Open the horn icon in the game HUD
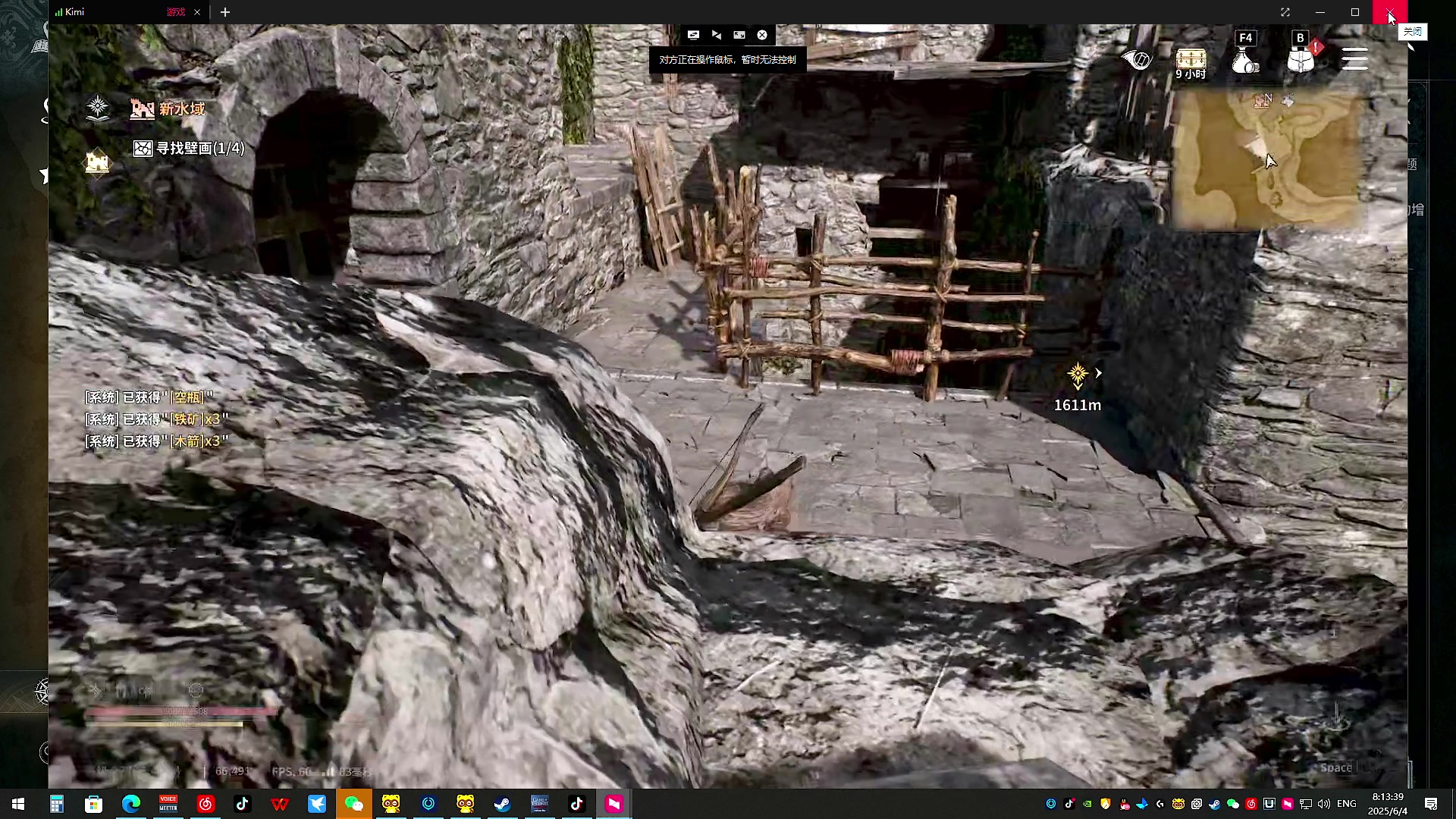1456x819 pixels. point(1137,59)
